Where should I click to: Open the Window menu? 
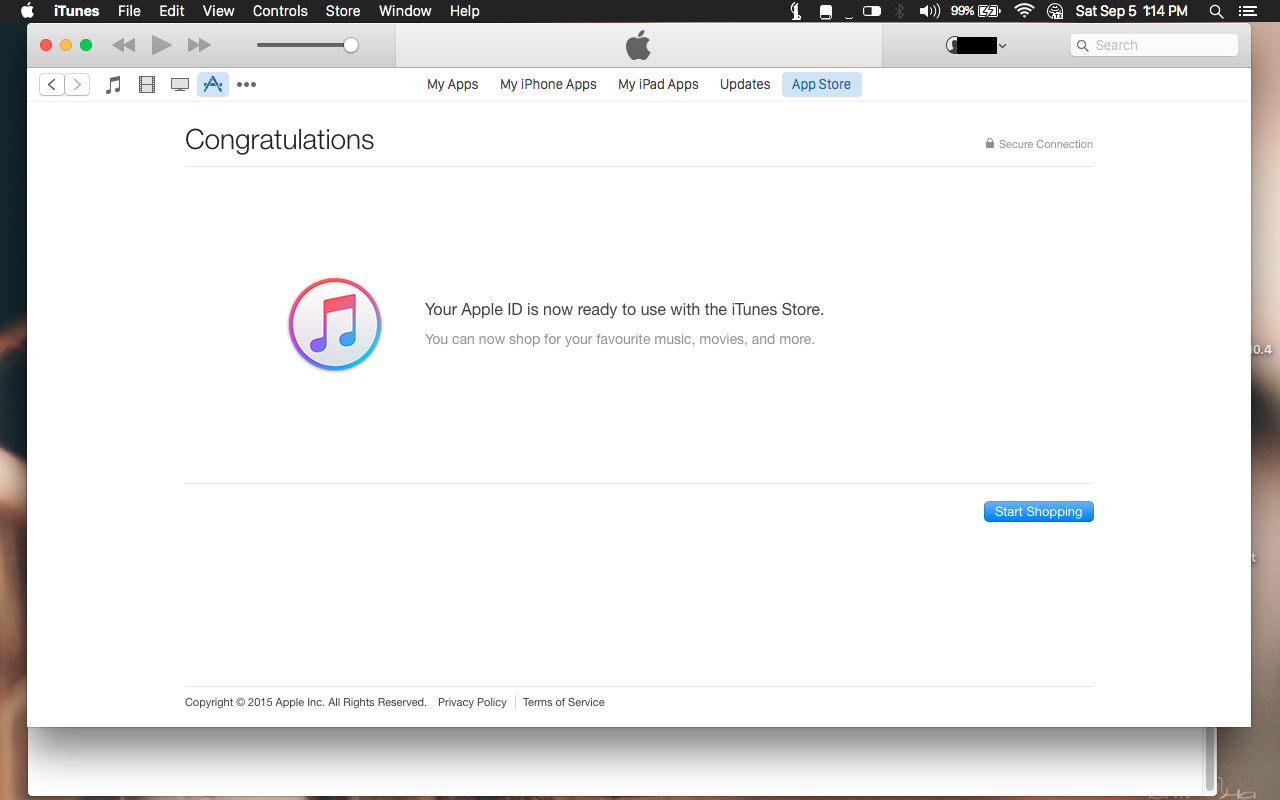coord(405,11)
